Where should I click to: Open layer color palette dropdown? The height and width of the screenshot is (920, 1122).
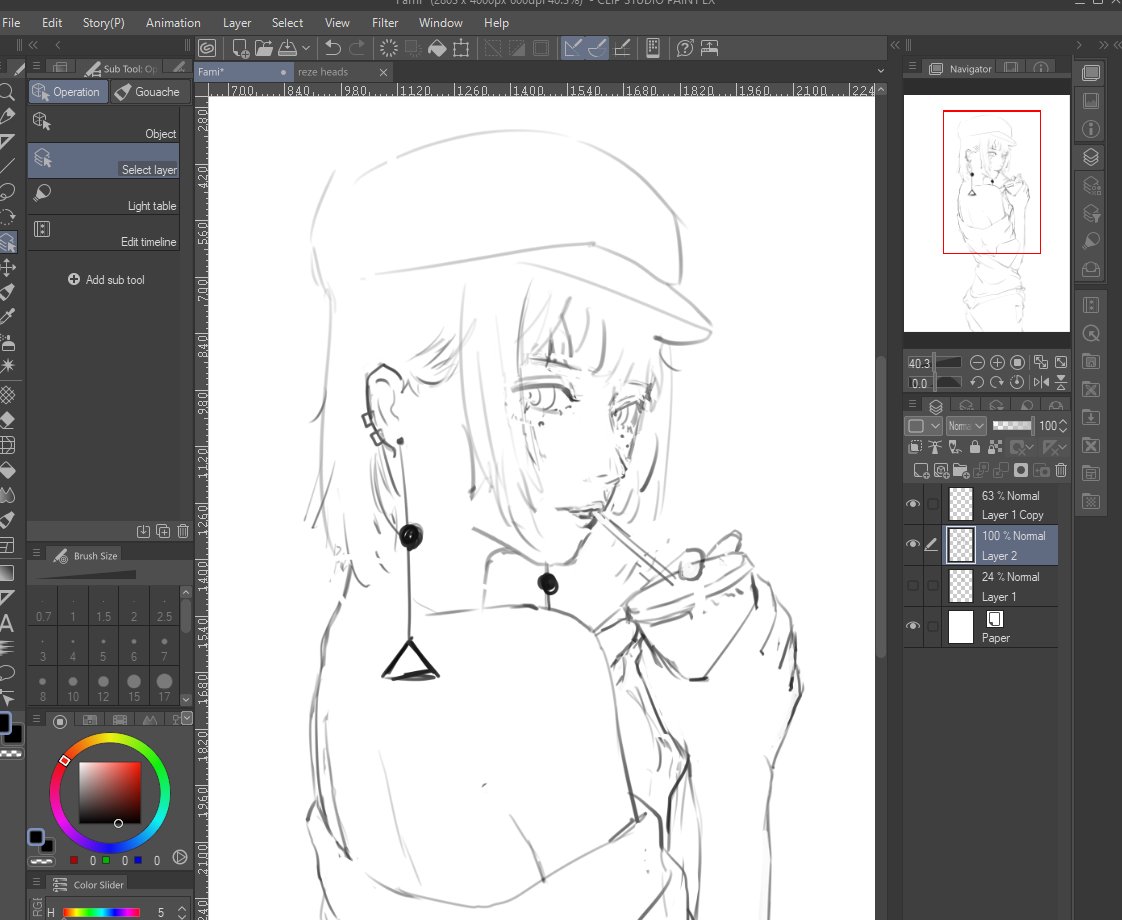pos(925,426)
